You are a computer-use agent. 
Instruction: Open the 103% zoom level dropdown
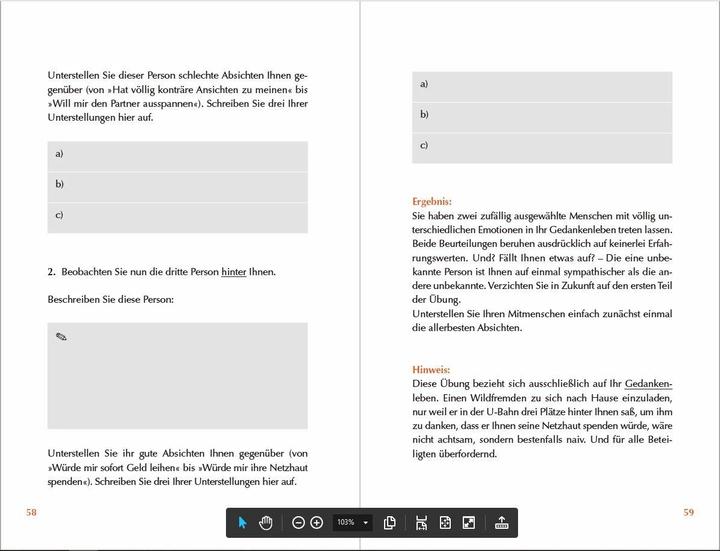point(366,522)
